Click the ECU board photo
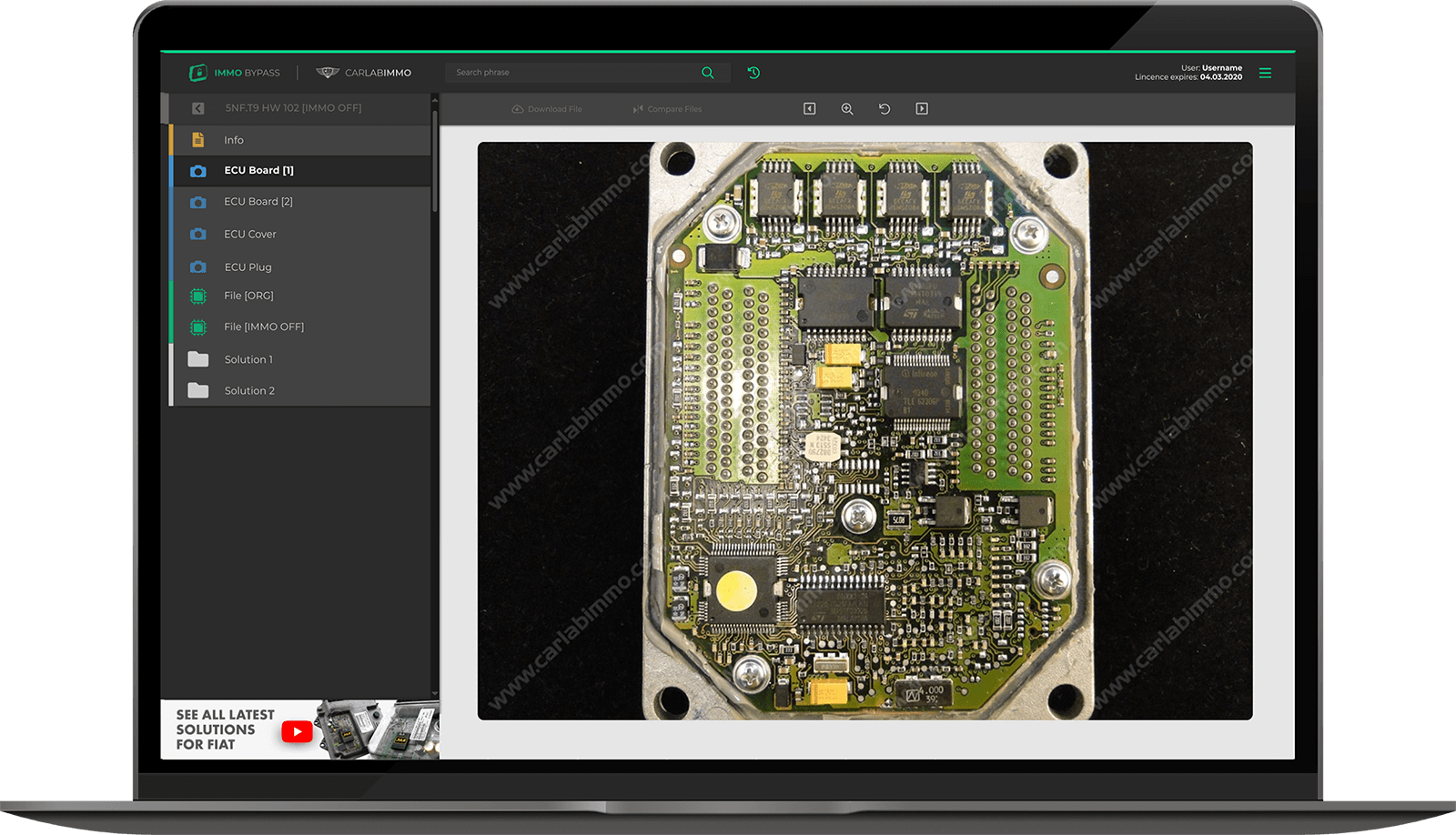 pos(864,431)
